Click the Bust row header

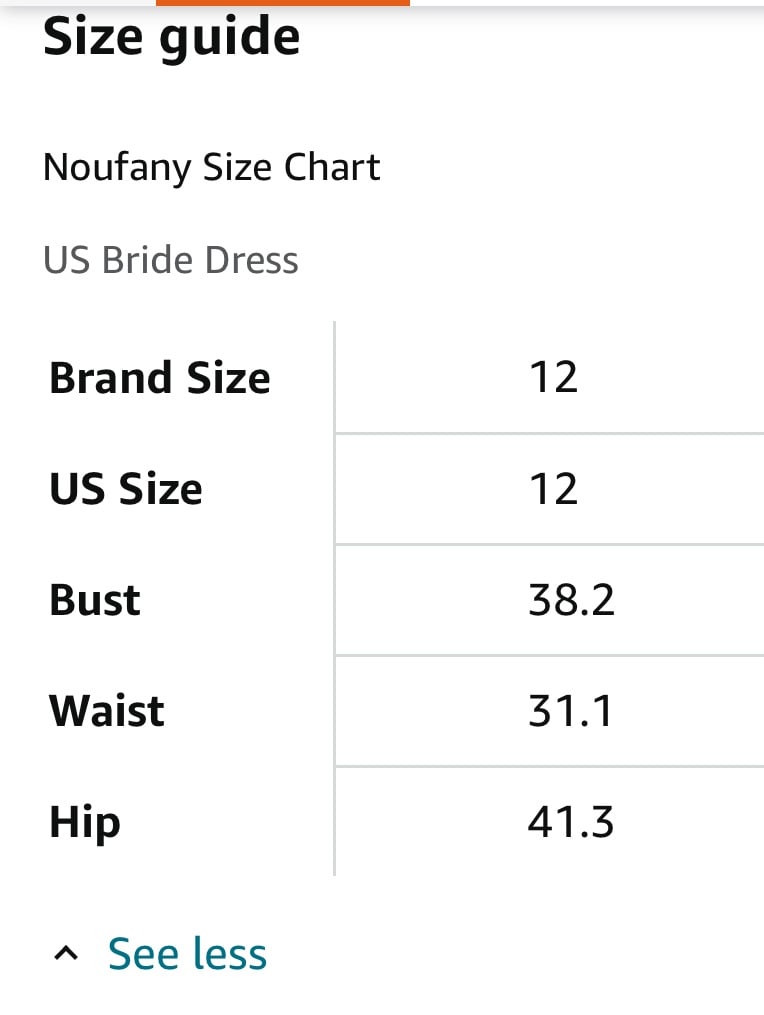pyautogui.click(x=95, y=600)
